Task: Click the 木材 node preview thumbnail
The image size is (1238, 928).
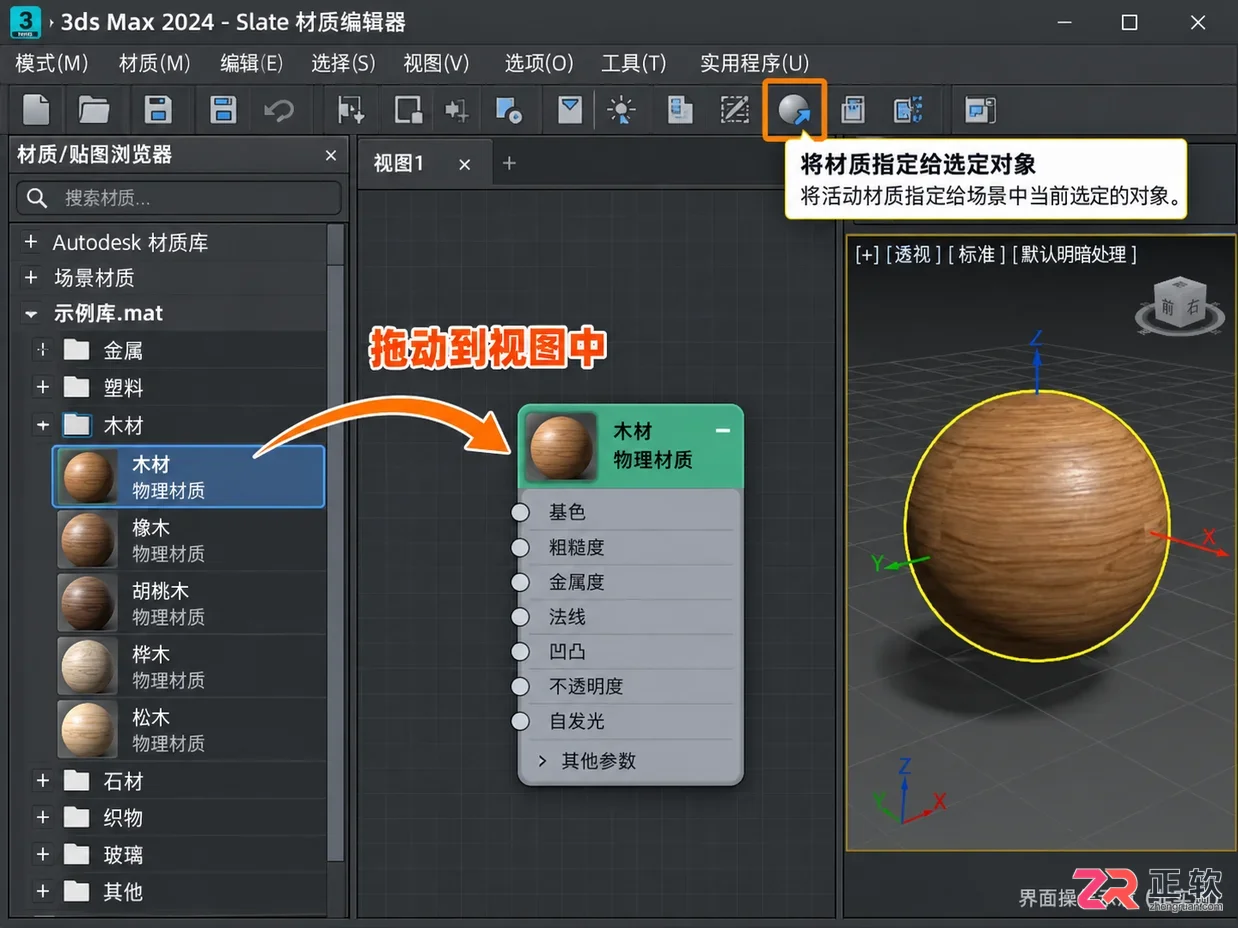Action: [x=561, y=447]
